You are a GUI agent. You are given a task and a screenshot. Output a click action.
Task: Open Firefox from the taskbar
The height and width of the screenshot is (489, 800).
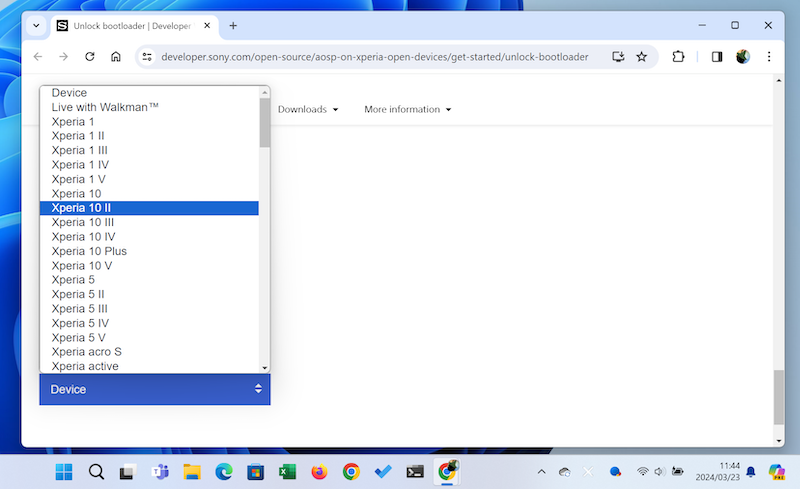[319, 472]
